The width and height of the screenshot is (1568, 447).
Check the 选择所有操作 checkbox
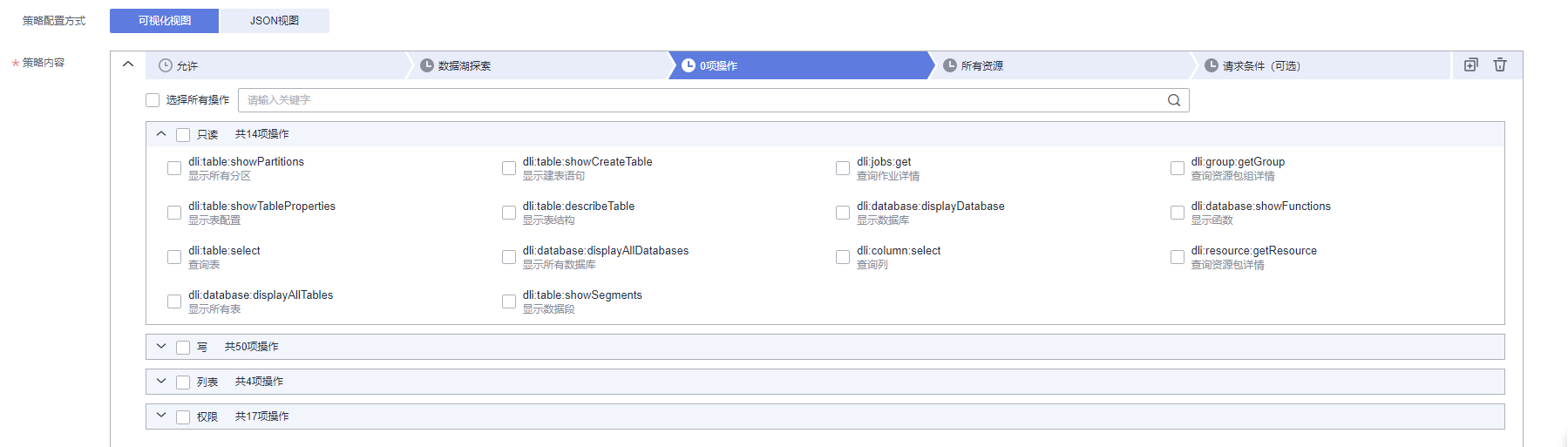[x=153, y=100]
